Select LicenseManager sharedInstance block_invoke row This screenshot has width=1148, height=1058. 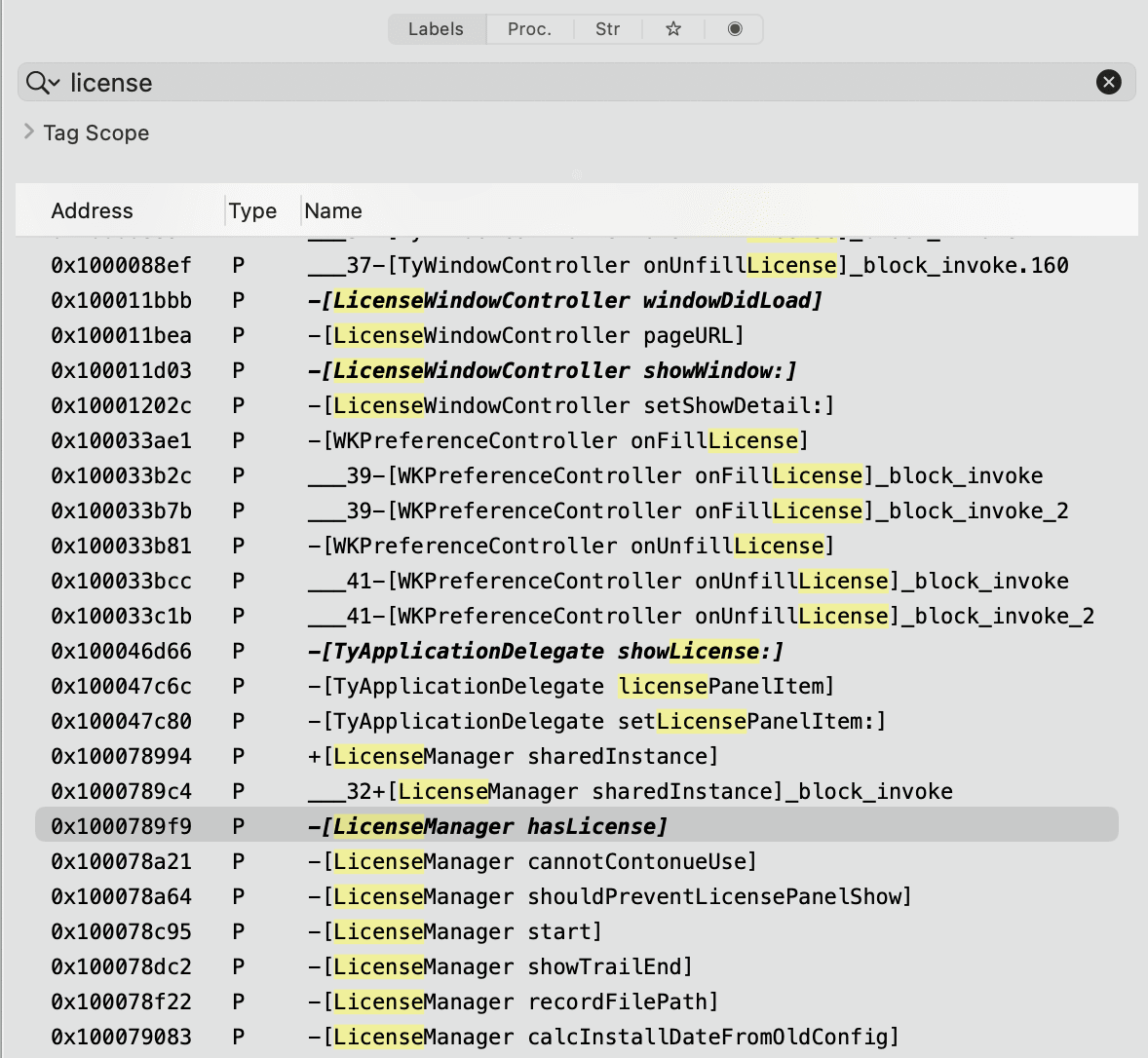point(577,792)
